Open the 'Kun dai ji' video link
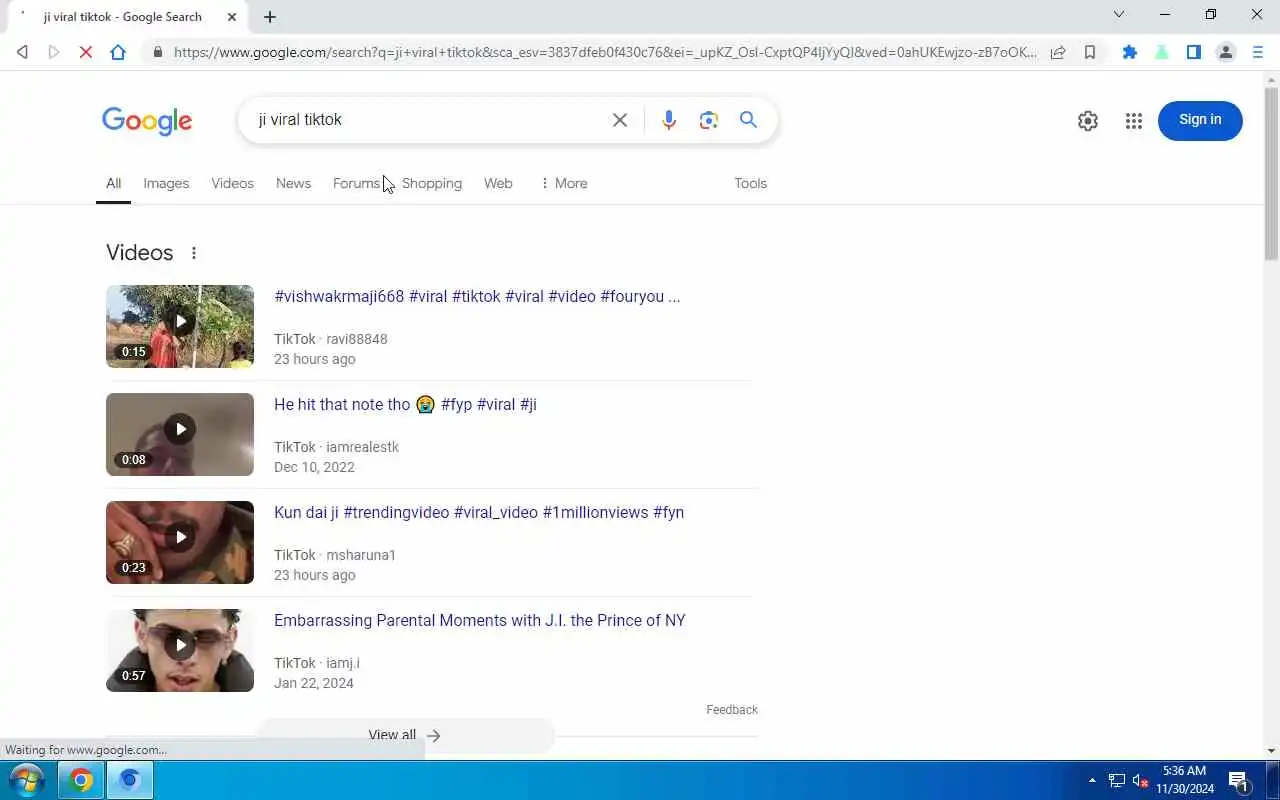The height and width of the screenshot is (800, 1280). tap(479, 513)
